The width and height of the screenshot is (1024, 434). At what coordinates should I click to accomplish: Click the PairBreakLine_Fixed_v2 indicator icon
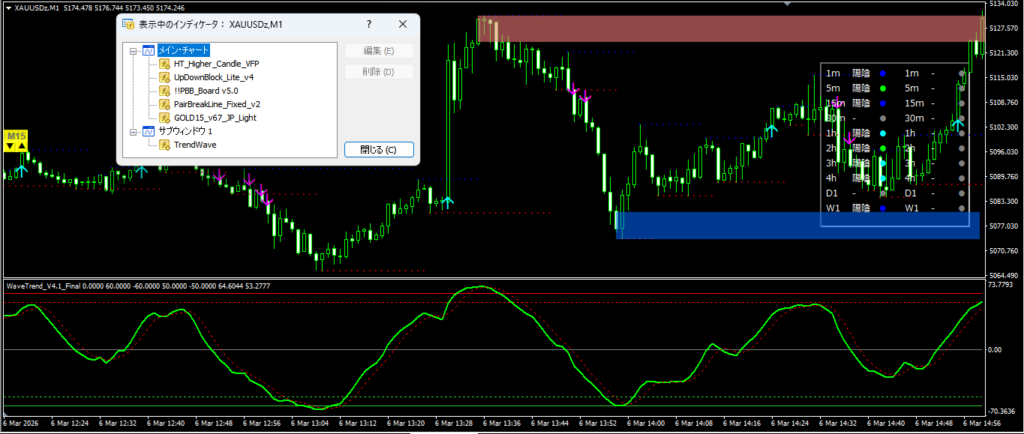click(164, 103)
